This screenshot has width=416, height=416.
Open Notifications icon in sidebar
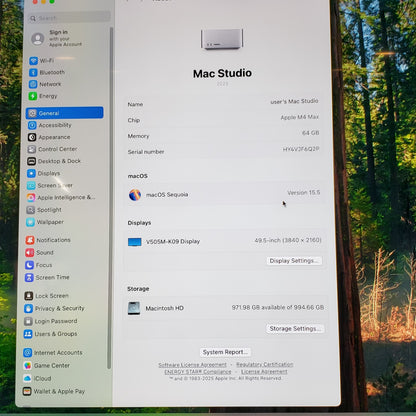click(30, 240)
